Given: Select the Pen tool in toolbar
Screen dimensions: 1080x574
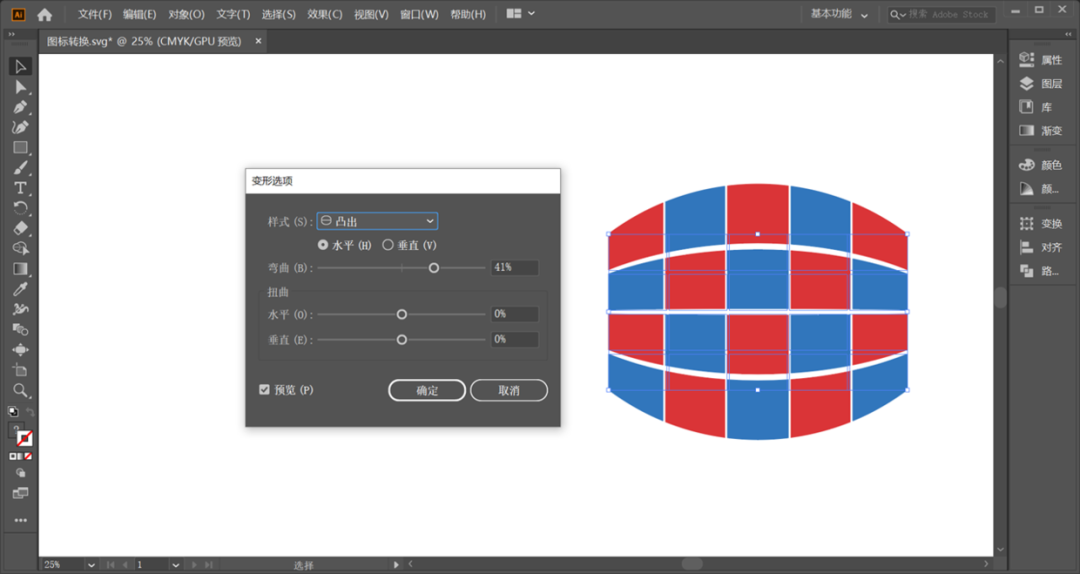Looking at the screenshot, I should click(20, 107).
